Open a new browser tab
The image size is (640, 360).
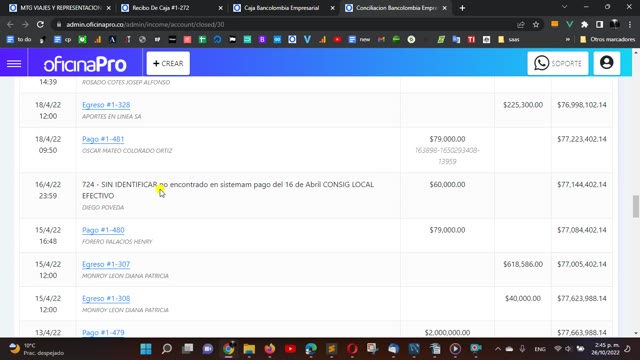click(x=462, y=8)
